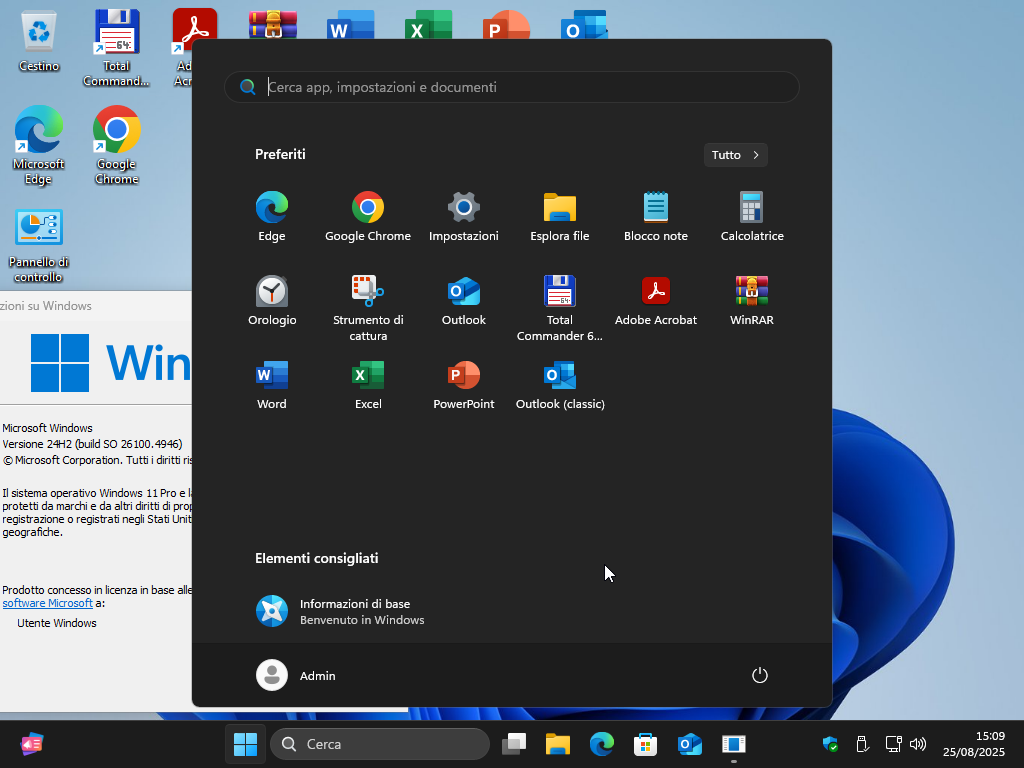Image resolution: width=1024 pixels, height=768 pixels.
Task: Launch Excel from pinned apps
Action: point(368,385)
